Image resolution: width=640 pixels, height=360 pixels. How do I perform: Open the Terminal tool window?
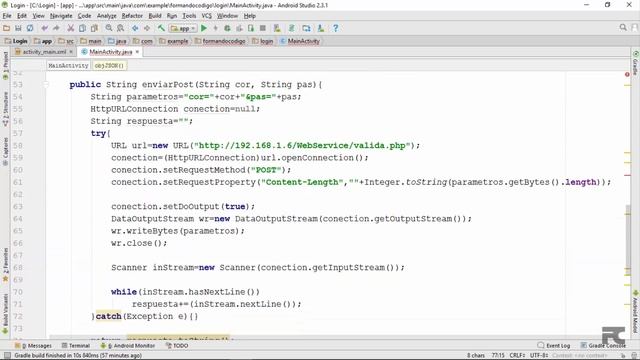(76, 346)
